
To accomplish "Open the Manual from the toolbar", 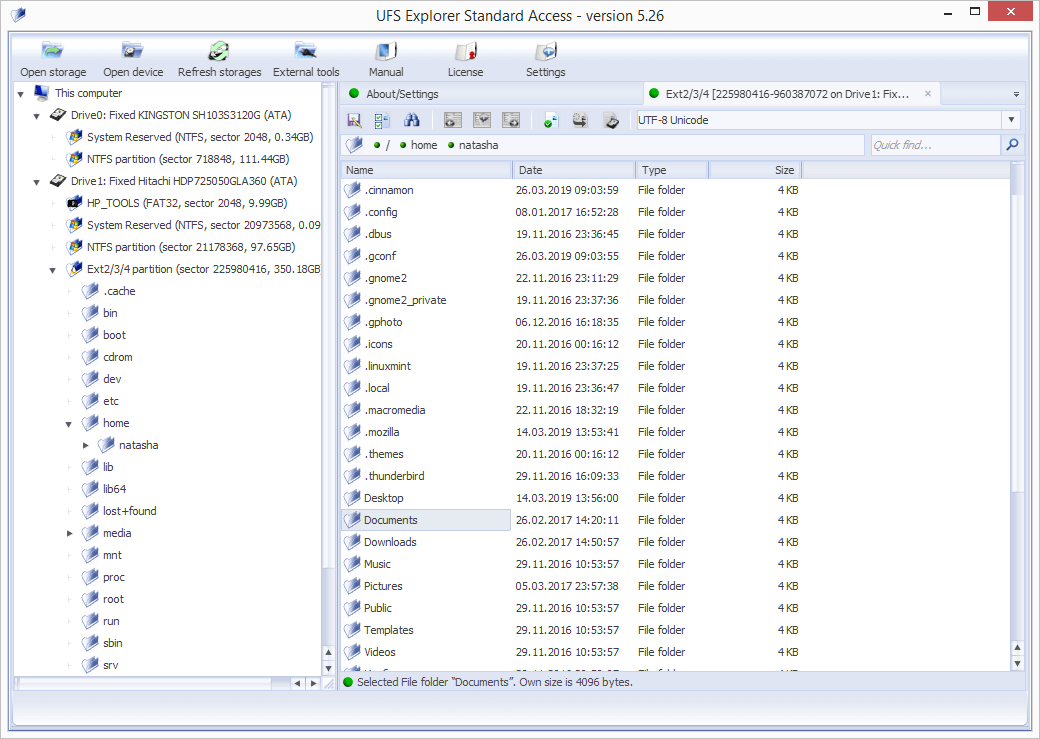I will [x=386, y=52].
